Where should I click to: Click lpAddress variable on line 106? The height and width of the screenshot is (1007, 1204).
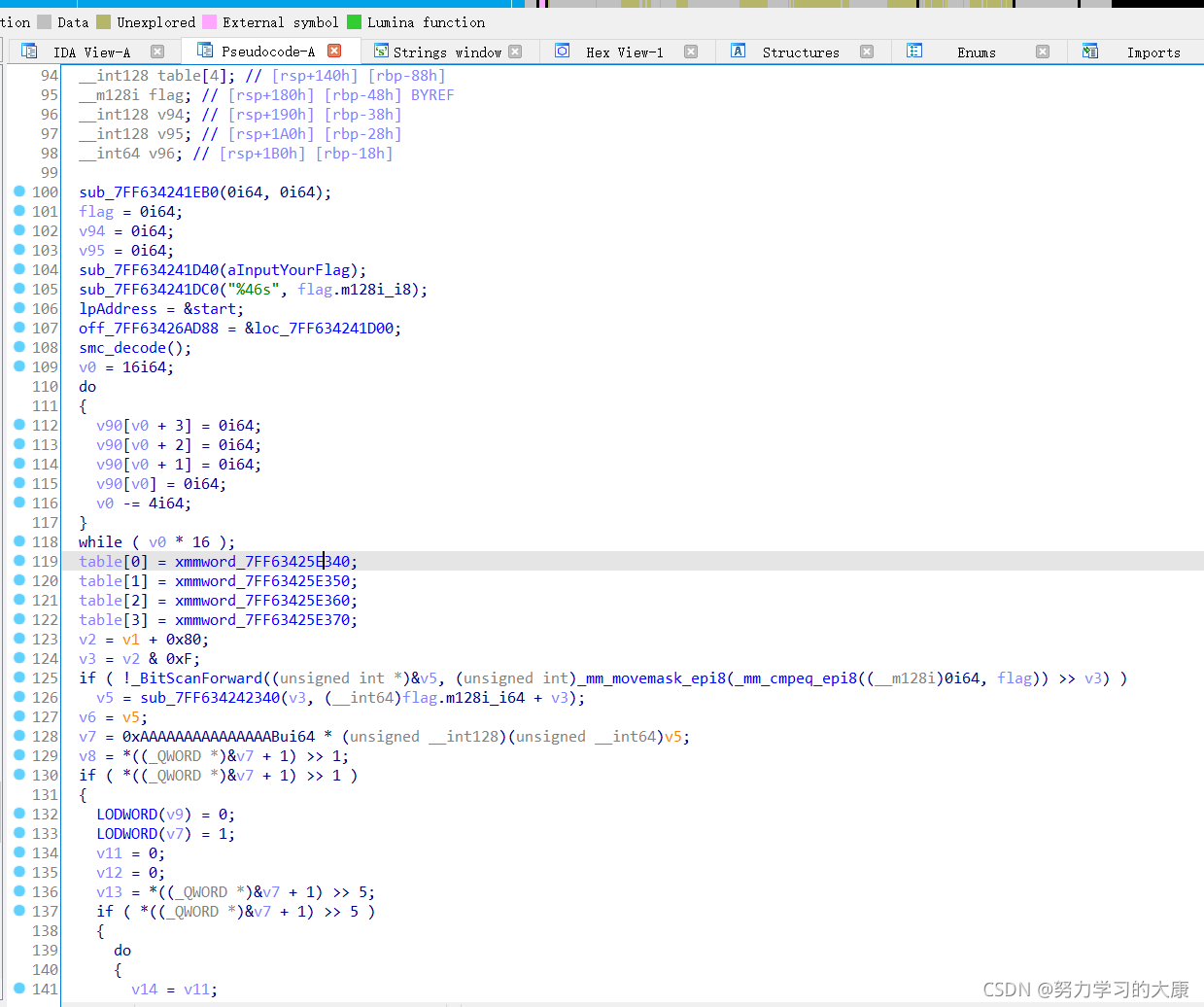click(x=118, y=309)
